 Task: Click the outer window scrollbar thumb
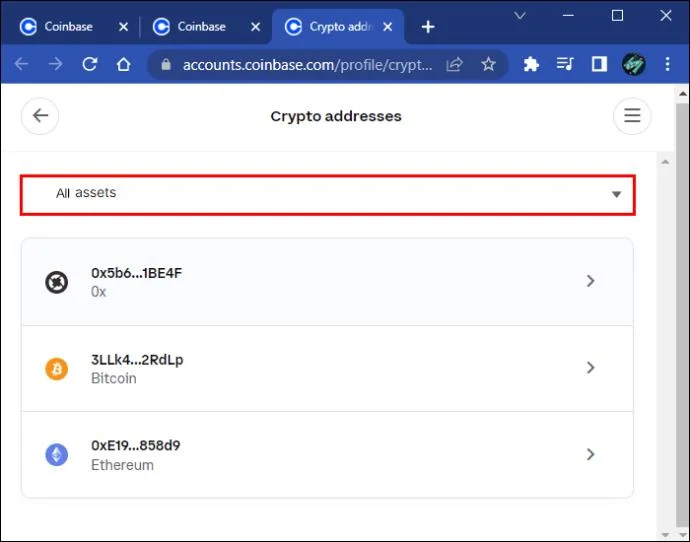point(683,315)
